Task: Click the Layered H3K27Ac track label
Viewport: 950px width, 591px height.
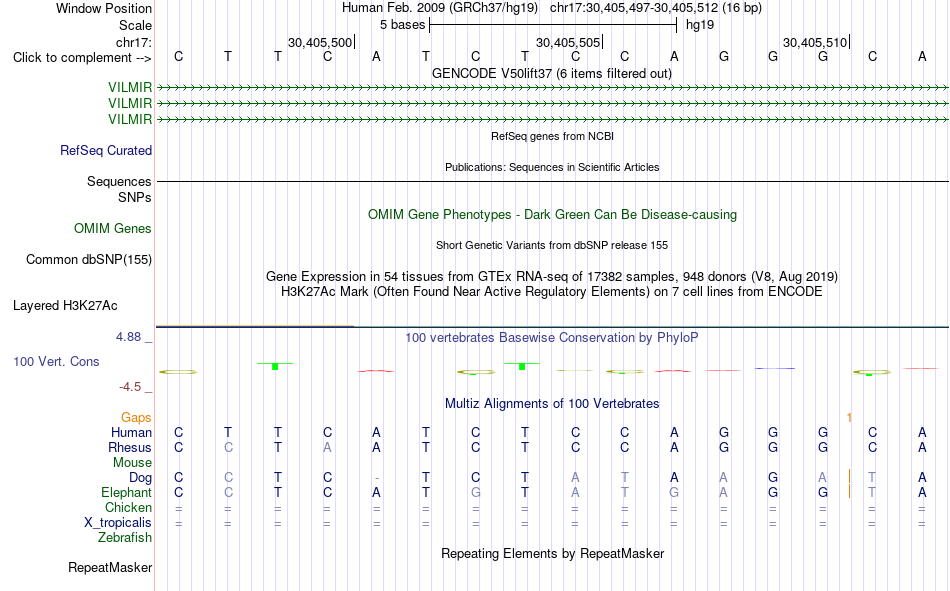Action: (x=65, y=306)
